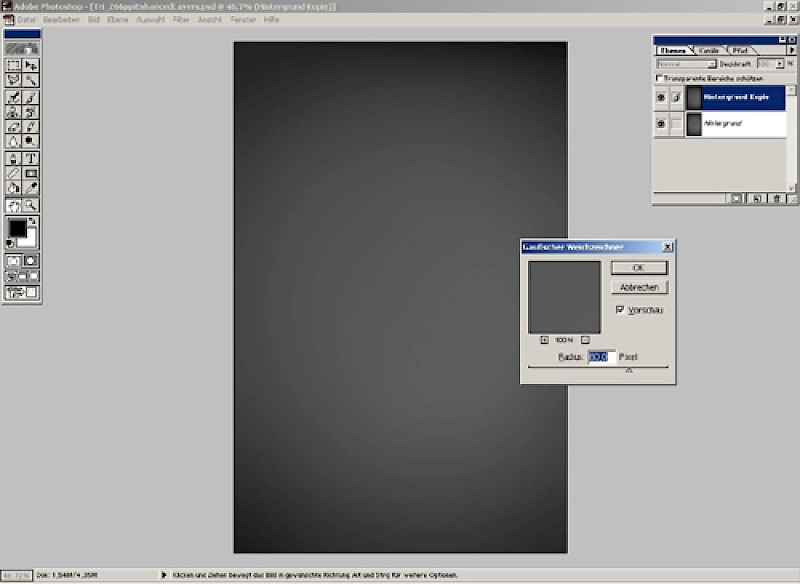This screenshot has height=584, width=800.
Task: Click OK in Gaußscher Weichzeichner dialog
Action: pos(639,268)
